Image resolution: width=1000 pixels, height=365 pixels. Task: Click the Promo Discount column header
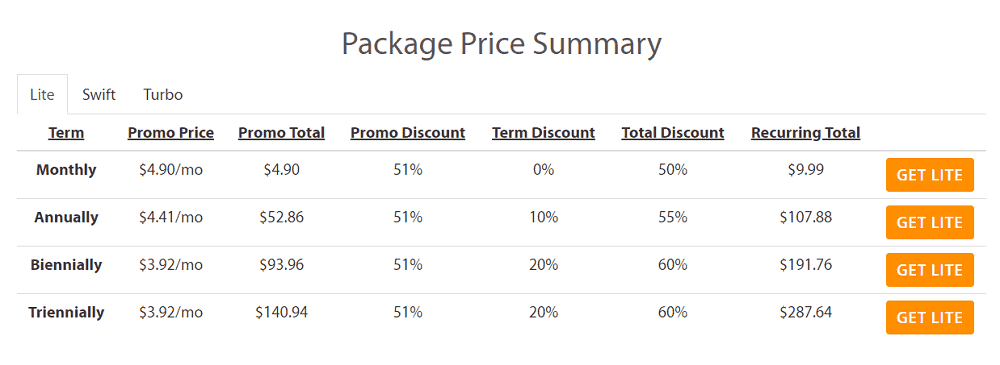(408, 133)
